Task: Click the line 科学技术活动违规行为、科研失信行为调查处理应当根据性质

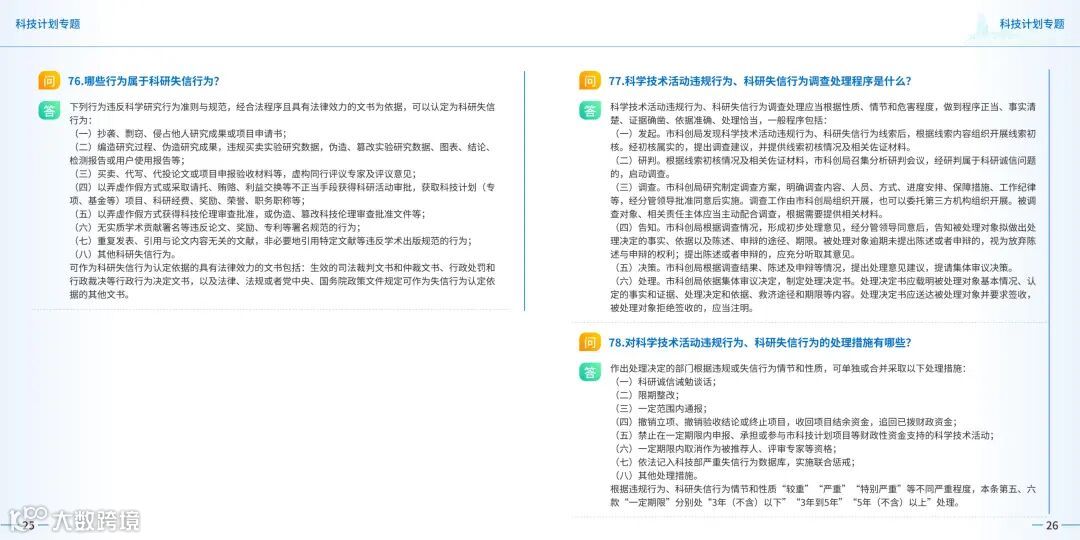Action: (x=823, y=113)
